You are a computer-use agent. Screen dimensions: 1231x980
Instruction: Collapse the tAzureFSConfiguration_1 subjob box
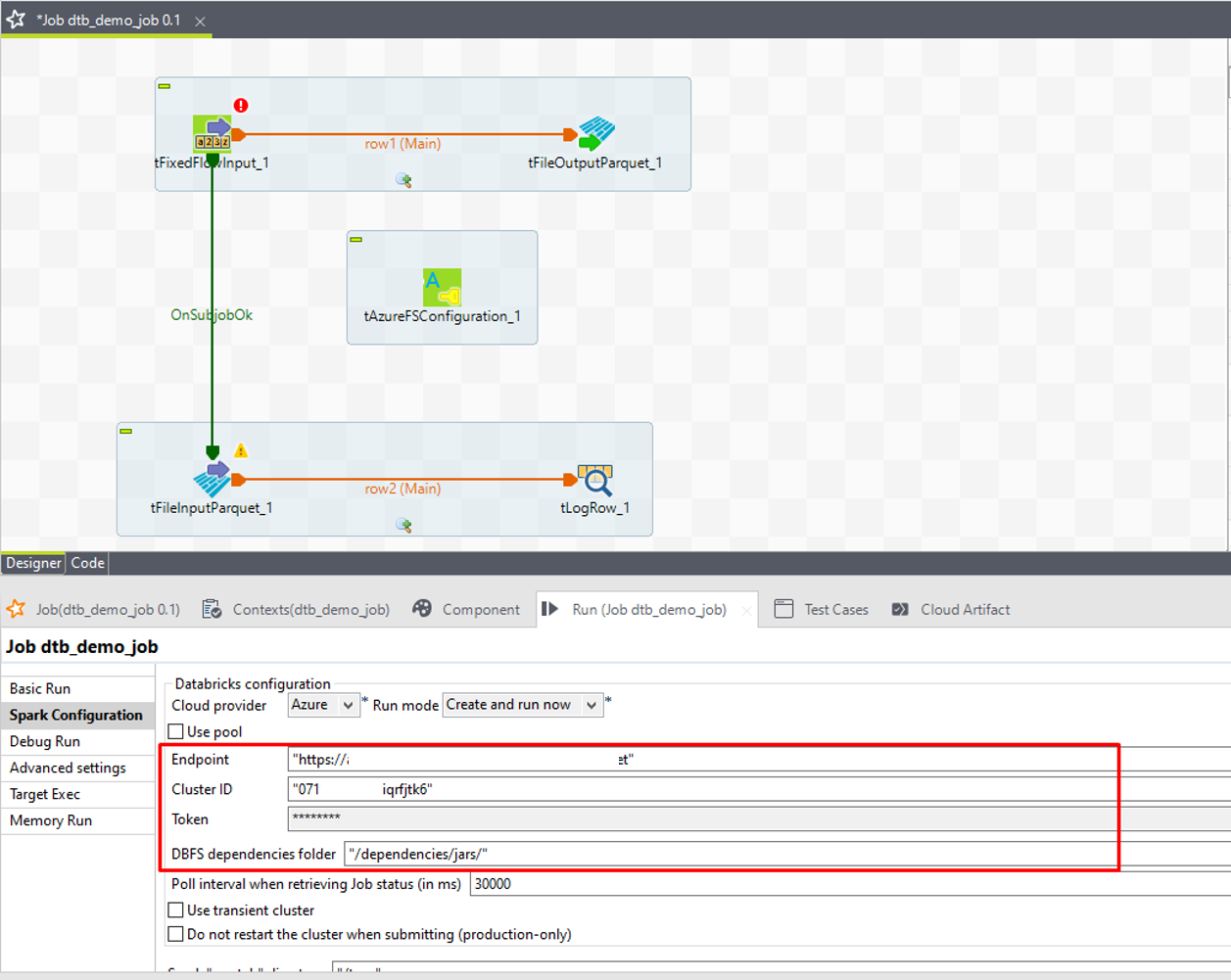pos(356,240)
